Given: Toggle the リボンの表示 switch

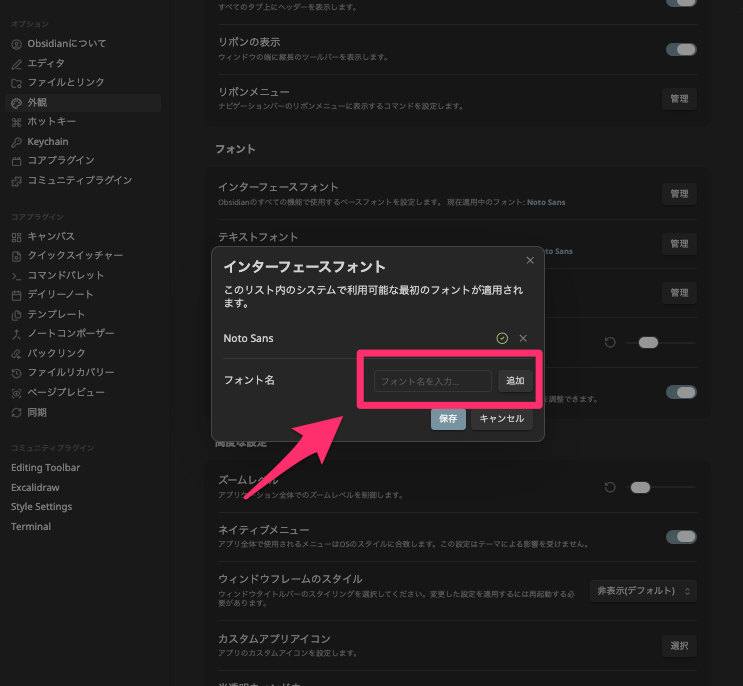Looking at the screenshot, I should pyautogui.click(x=681, y=49).
